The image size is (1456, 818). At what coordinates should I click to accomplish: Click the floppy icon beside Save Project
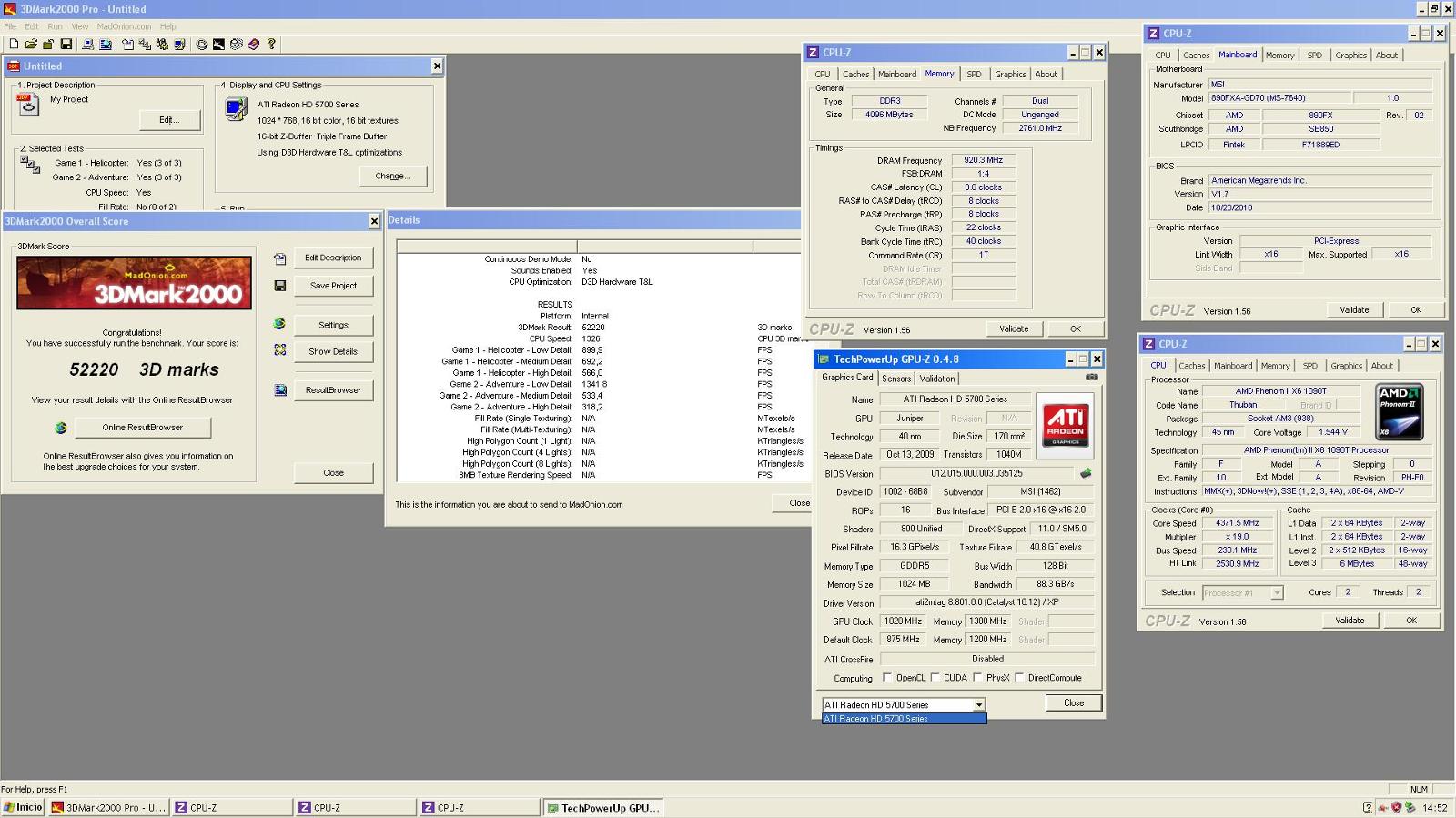click(x=280, y=286)
